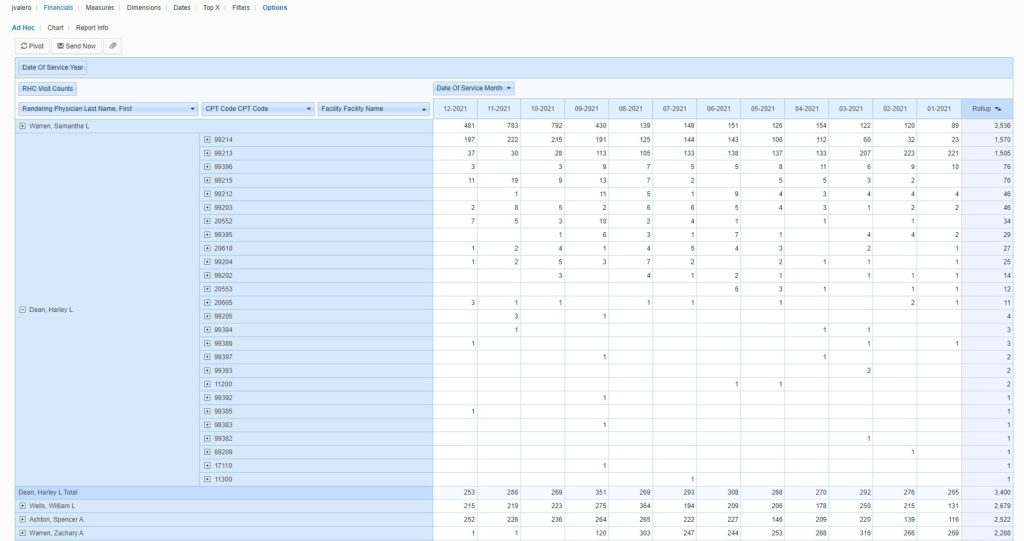The image size is (1024, 541).
Task: Expand the Warren, Samantha L row
Action: (23, 126)
